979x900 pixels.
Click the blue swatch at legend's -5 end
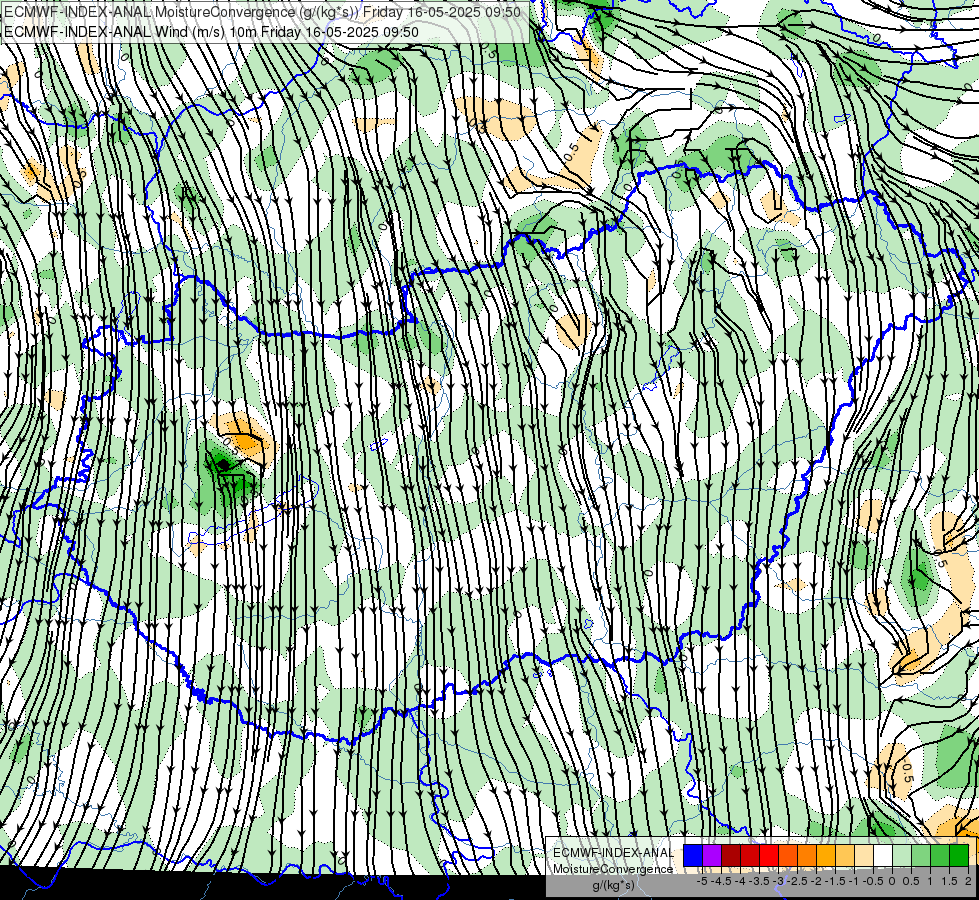click(693, 856)
